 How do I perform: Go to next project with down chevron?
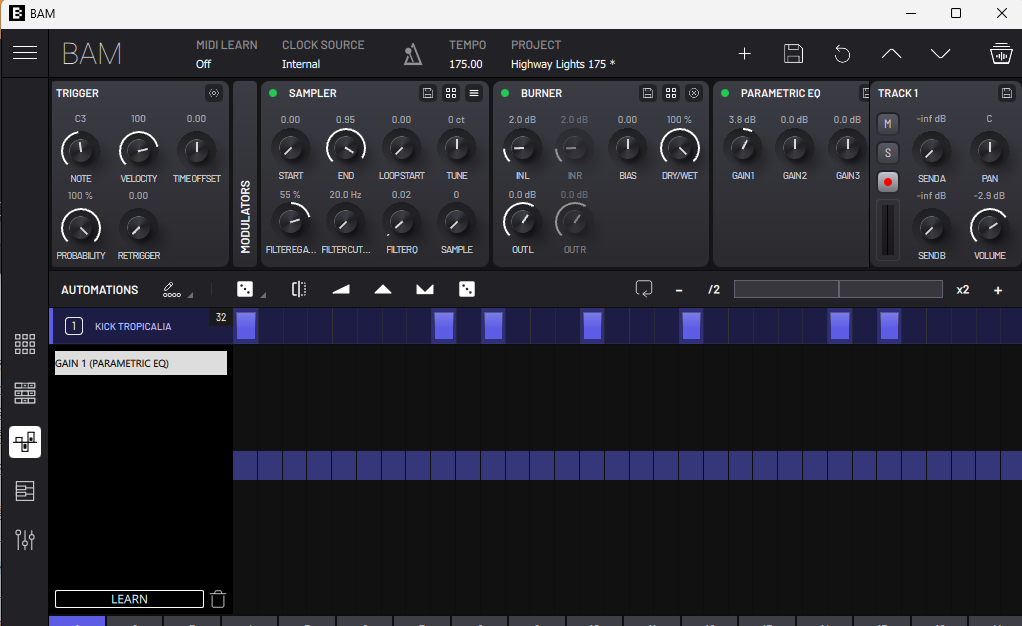point(940,53)
